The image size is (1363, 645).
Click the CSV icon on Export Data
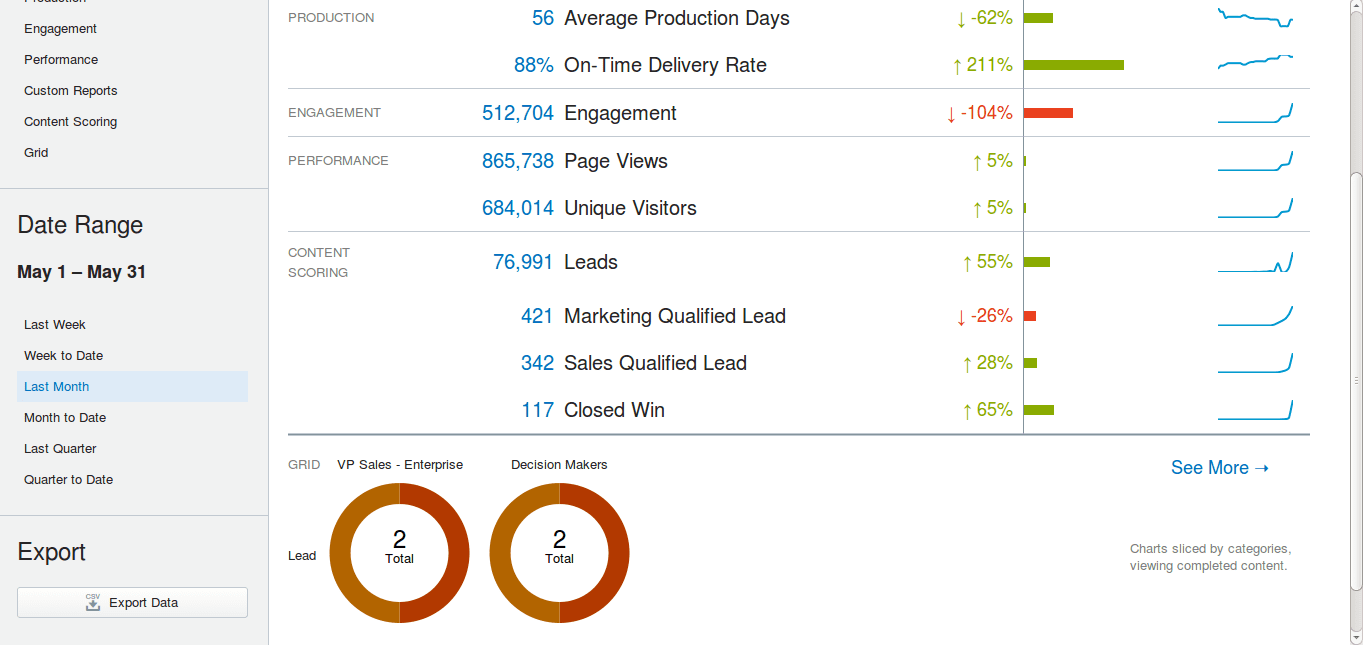[93, 602]
